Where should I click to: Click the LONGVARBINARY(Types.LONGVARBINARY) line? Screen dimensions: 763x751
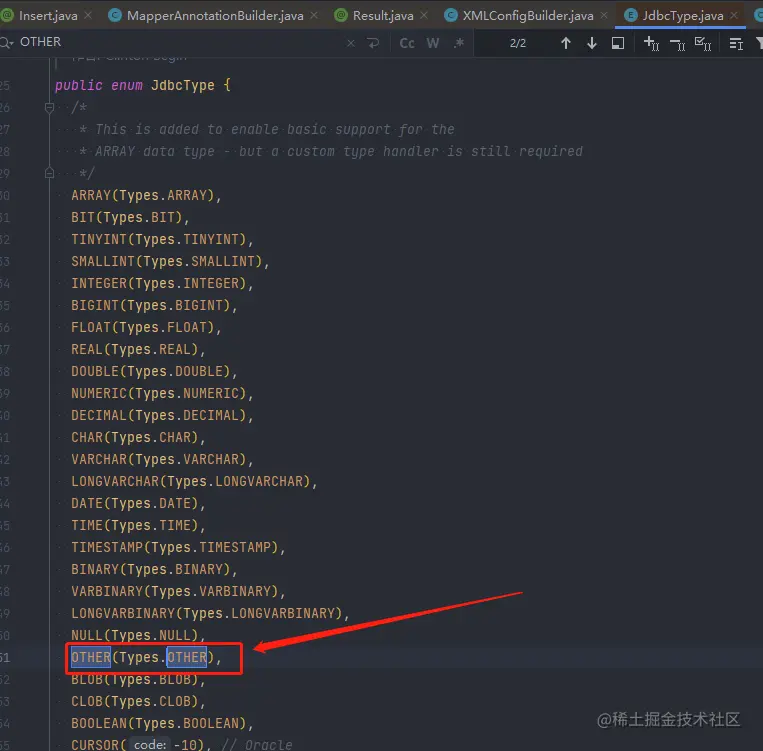[210, 613]
